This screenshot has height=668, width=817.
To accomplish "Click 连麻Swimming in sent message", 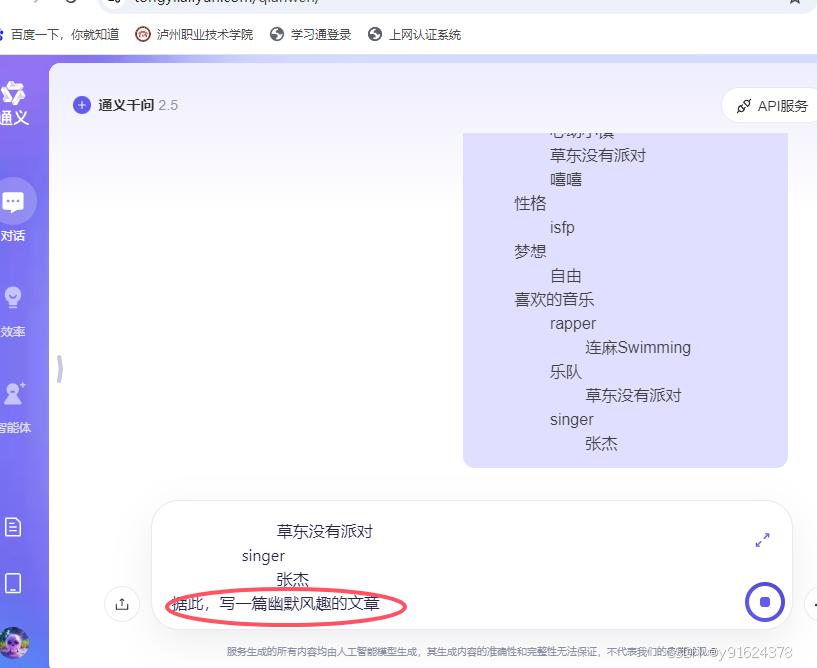I will [x=638, y=348].
